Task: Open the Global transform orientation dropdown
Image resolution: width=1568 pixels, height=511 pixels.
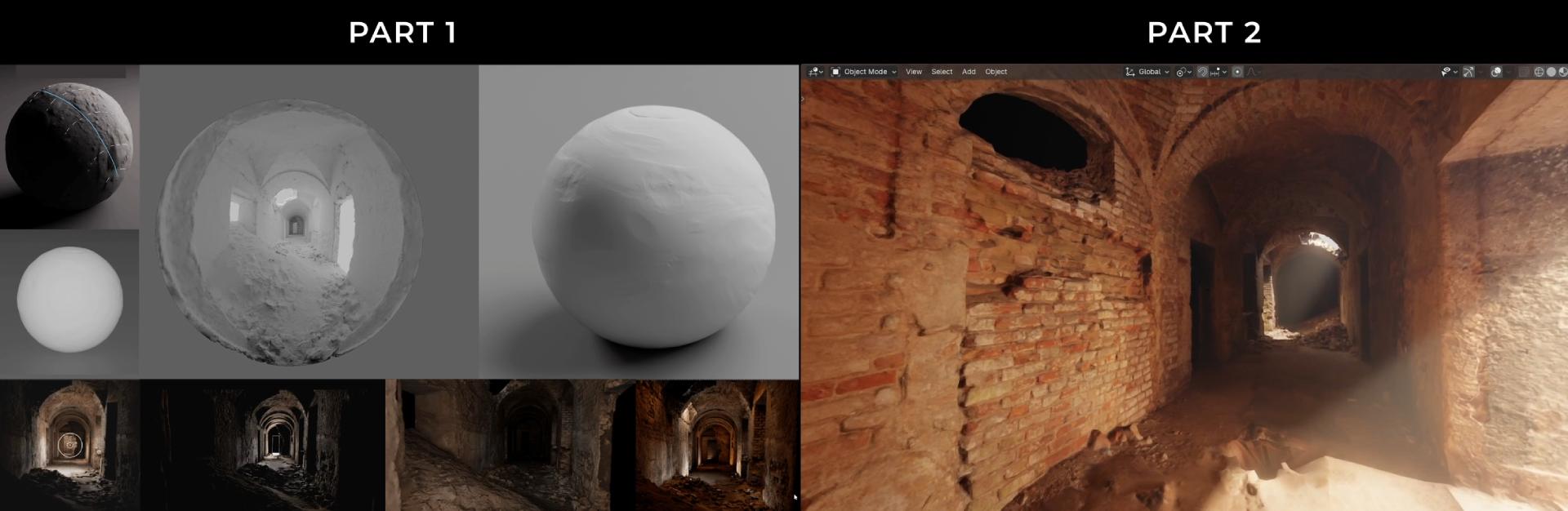Action: click(x=1147, y=72)
